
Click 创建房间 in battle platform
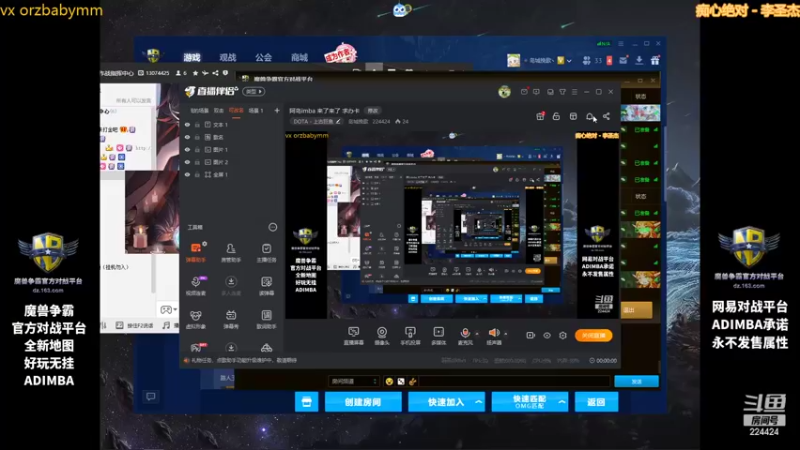click(362, 402)
